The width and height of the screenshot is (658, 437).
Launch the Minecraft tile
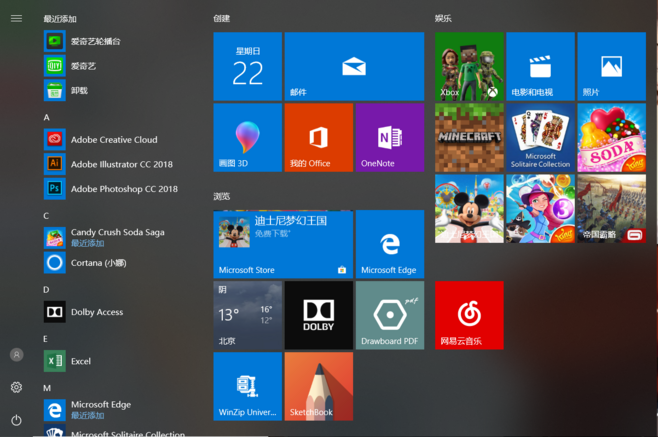tap(469, 138)
